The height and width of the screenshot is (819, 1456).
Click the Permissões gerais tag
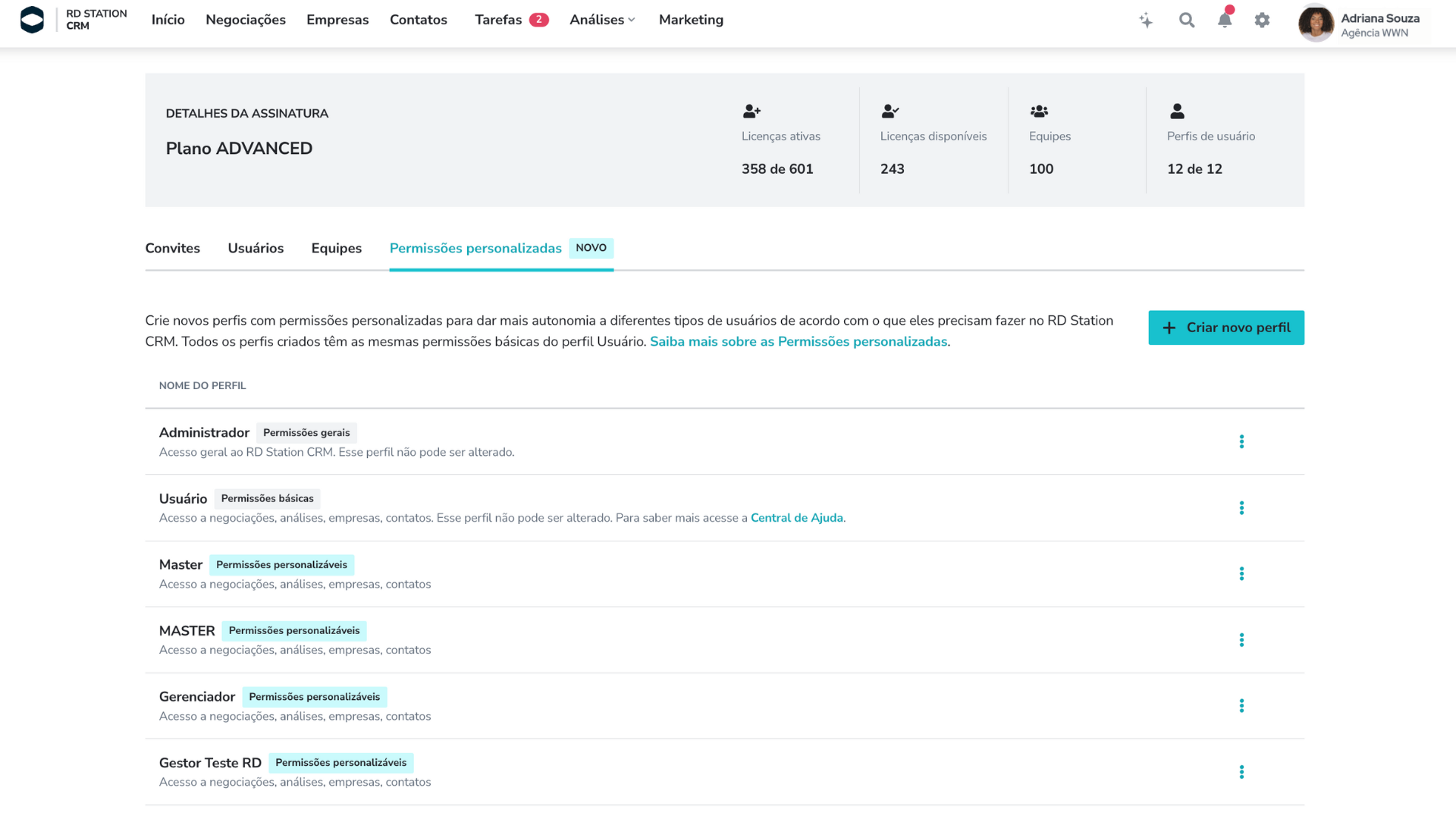click(x=306, y=432)
